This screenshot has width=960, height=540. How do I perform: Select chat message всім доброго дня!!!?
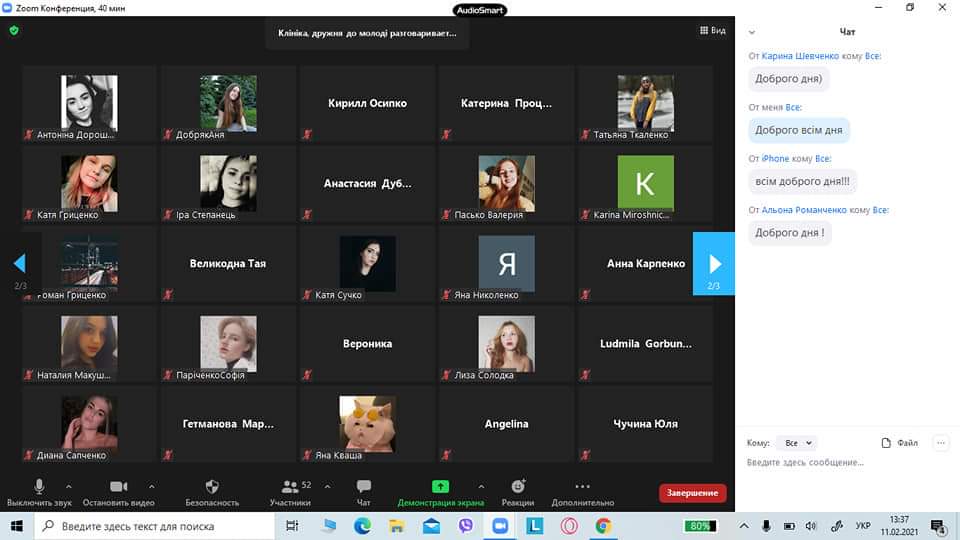(802, 181)
